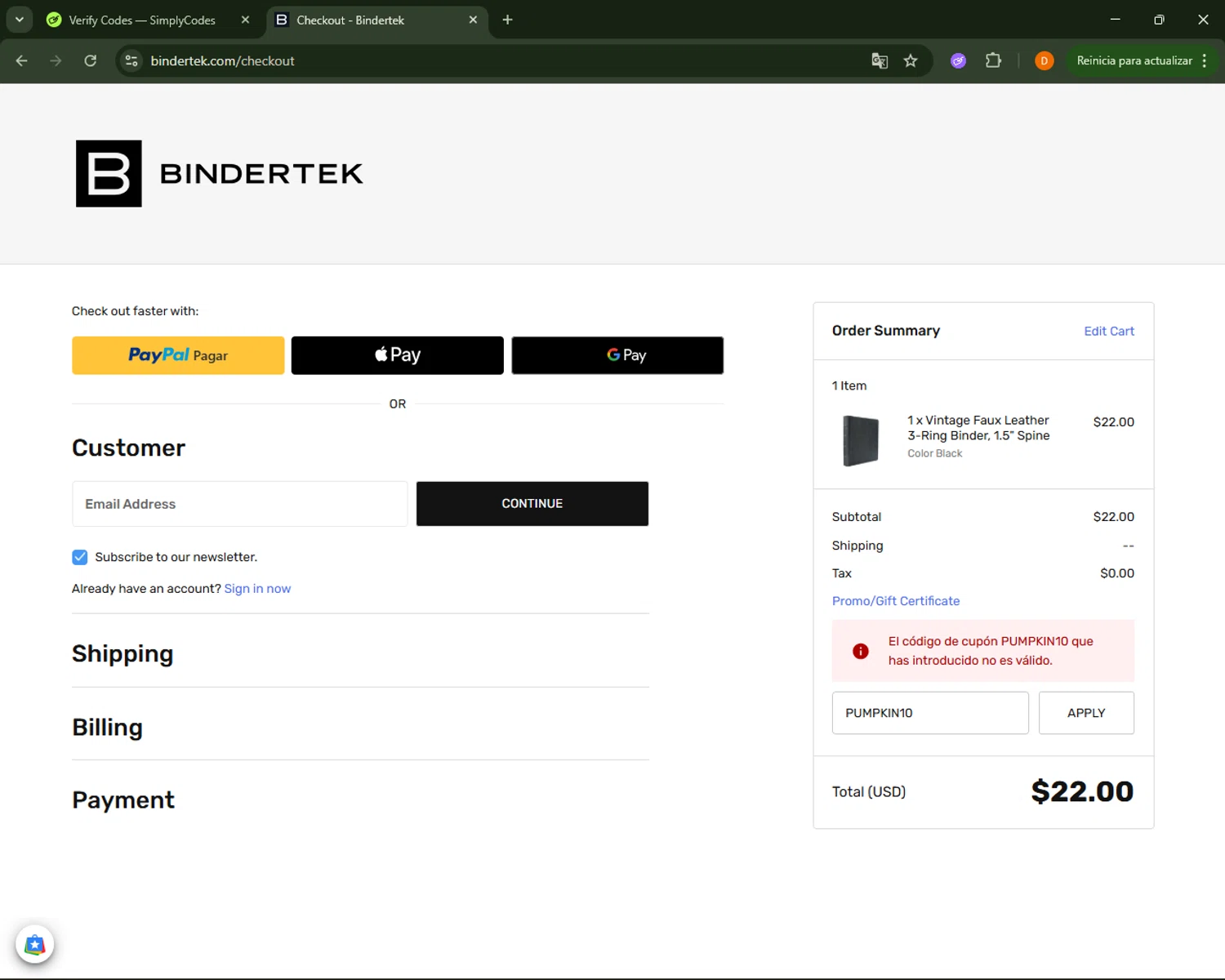Image resolution: width=1225 pixels, height=980 pixels.
Task: Restore down the browser window
Action: click(1159, 20)
